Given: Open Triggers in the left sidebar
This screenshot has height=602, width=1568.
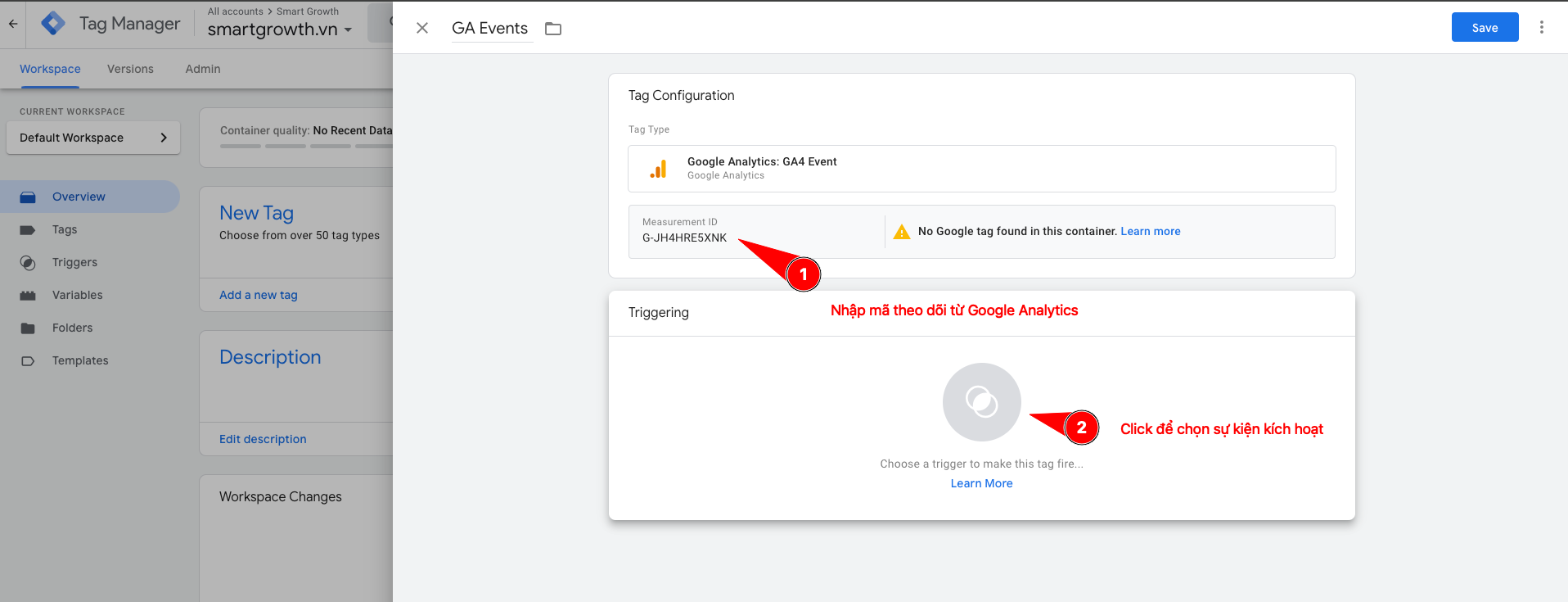Looking at the screenshot, I should [x=74, y=262].
